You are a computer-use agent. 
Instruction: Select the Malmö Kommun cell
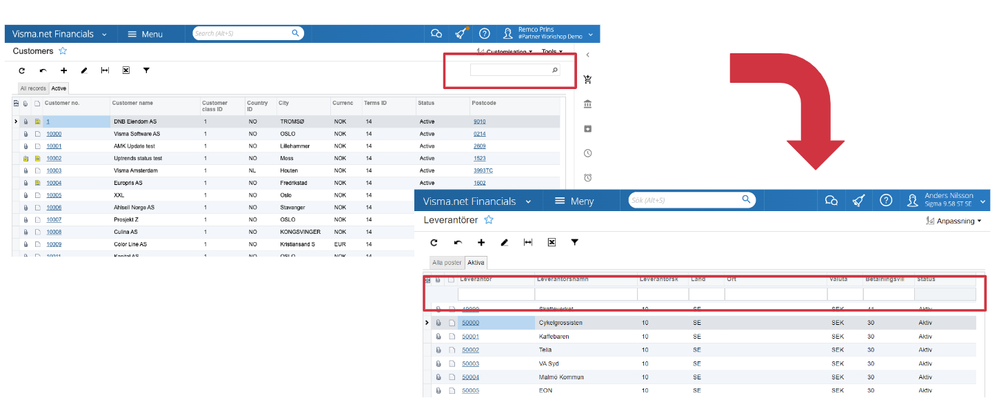[x=562, y=377]
